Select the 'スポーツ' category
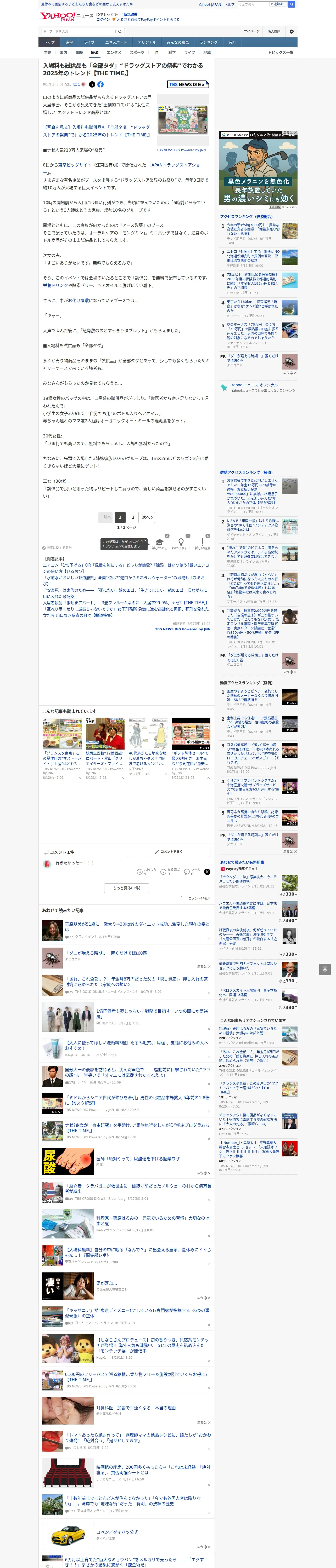 click(137, 52)
